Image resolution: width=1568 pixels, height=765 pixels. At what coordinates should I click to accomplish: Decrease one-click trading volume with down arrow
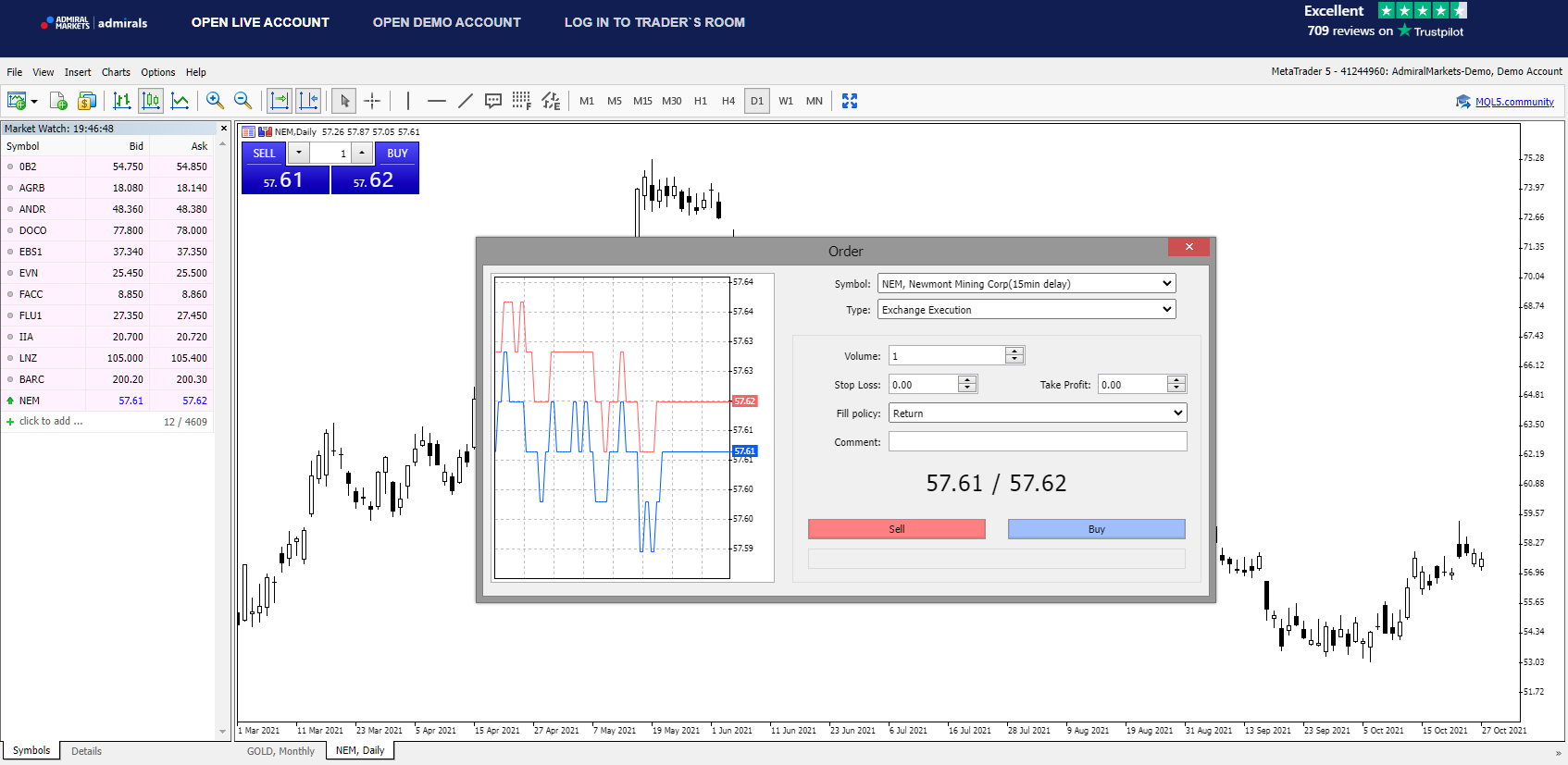(299, 154)
